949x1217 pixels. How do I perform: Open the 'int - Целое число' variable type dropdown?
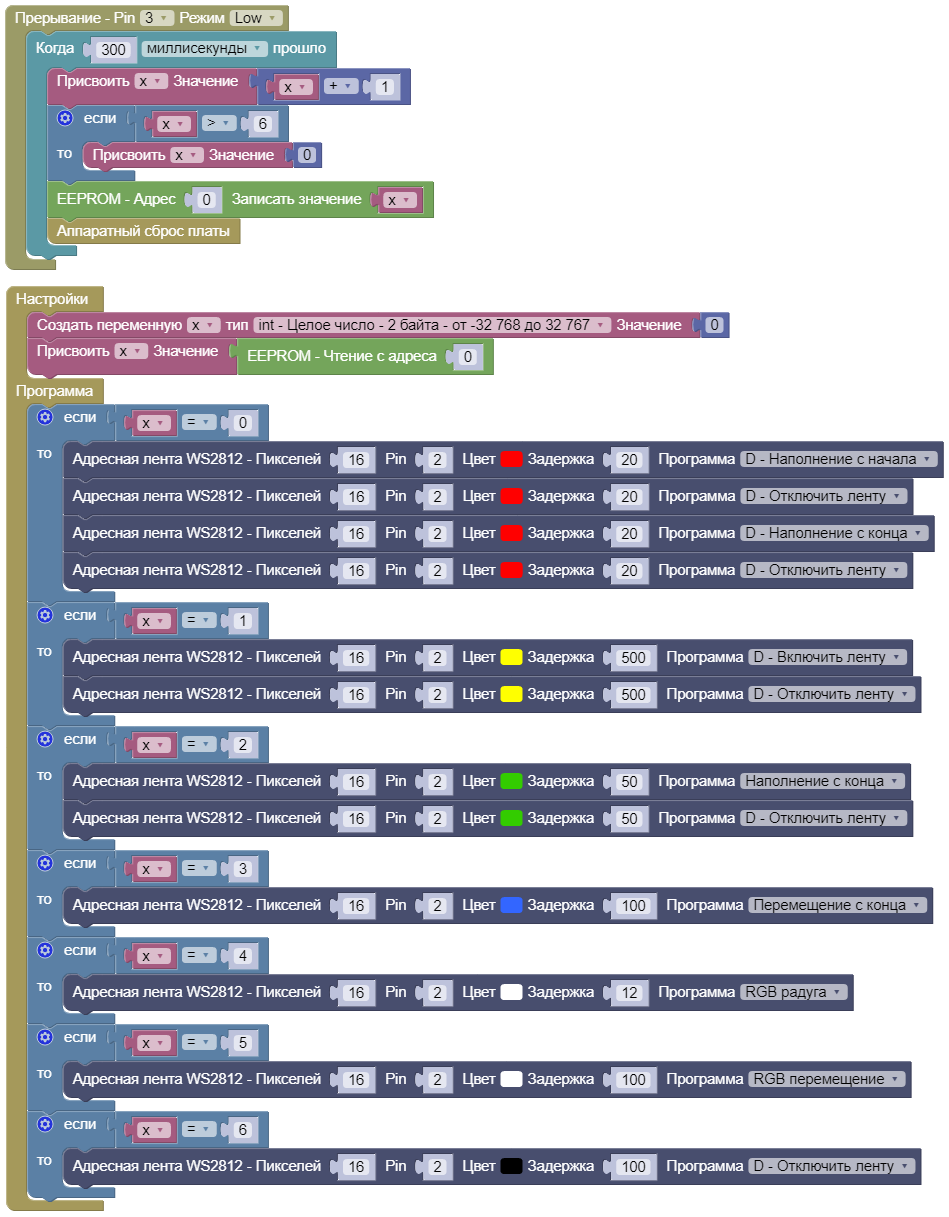pos(431,325)
